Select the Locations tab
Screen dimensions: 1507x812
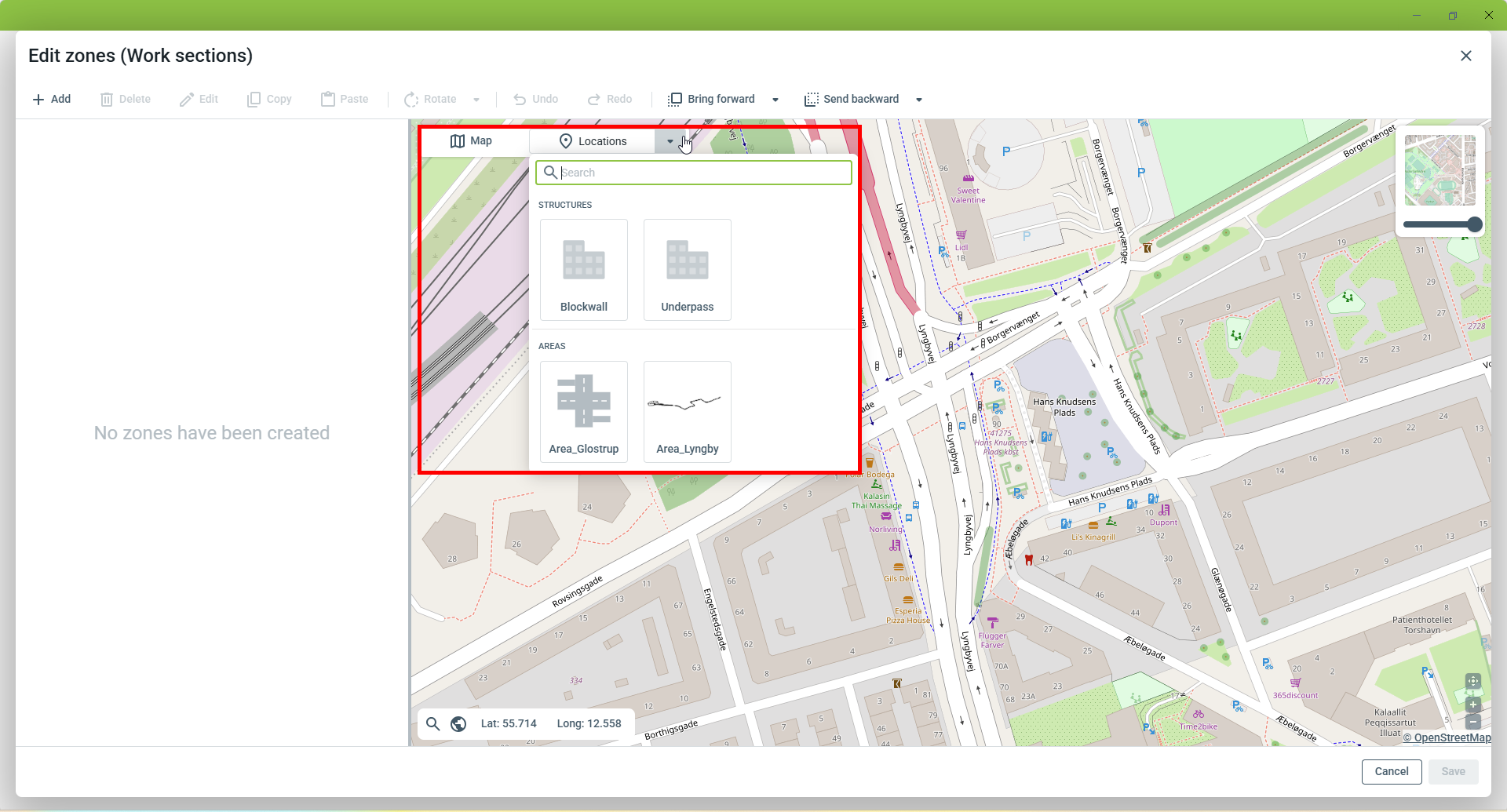pyautogui.click(x=593, y=141)
